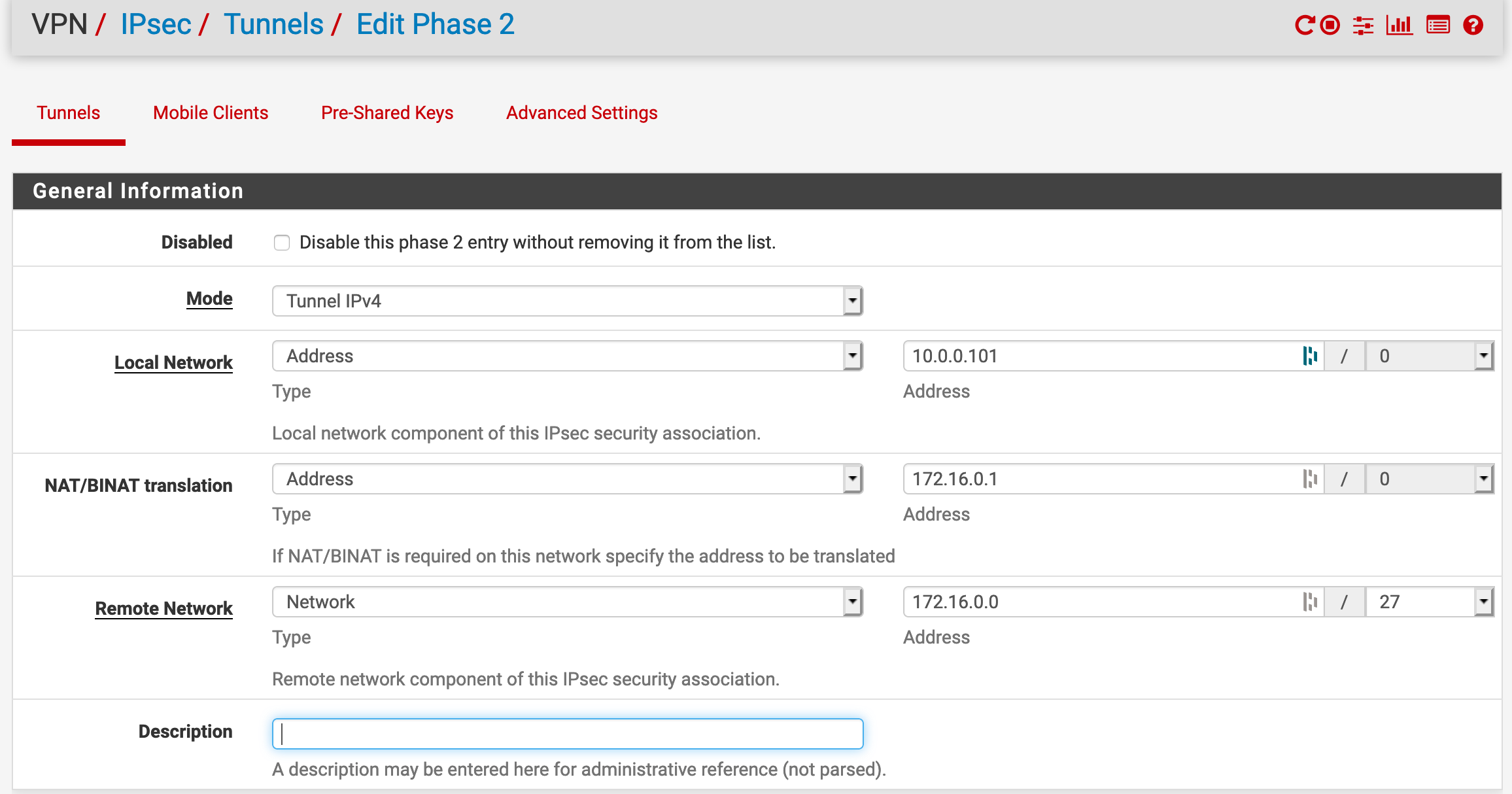This screenshot has height=794, width=1512.
Task: Click the stop service icon
Action: pyautogui.click(x=1330, y=26)
